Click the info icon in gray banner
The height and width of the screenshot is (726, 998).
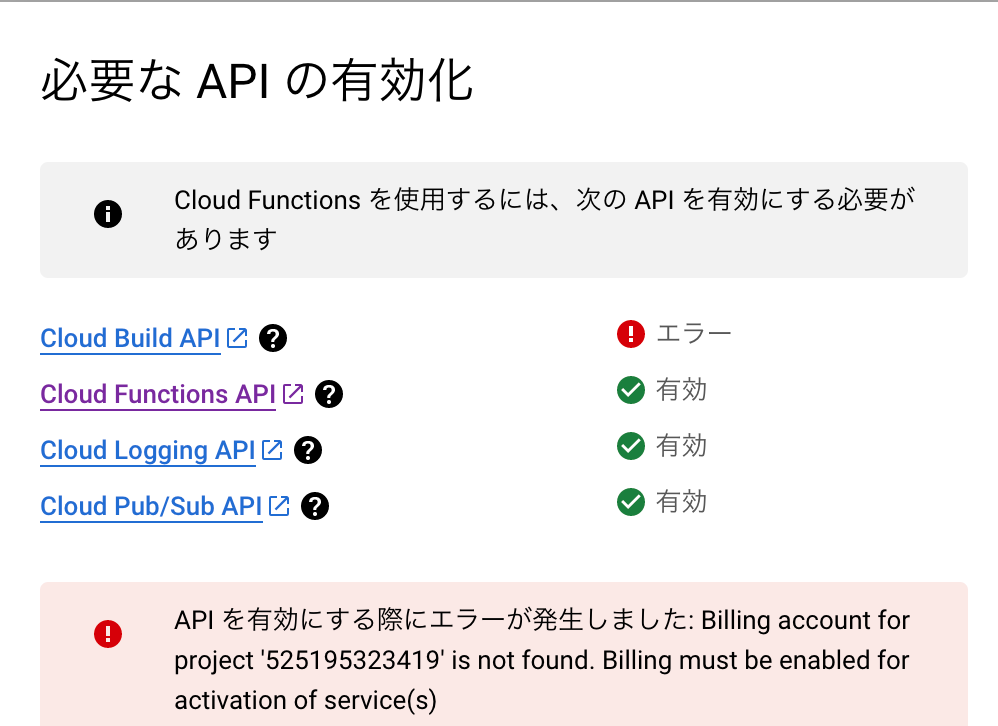[x=108, y=214]
